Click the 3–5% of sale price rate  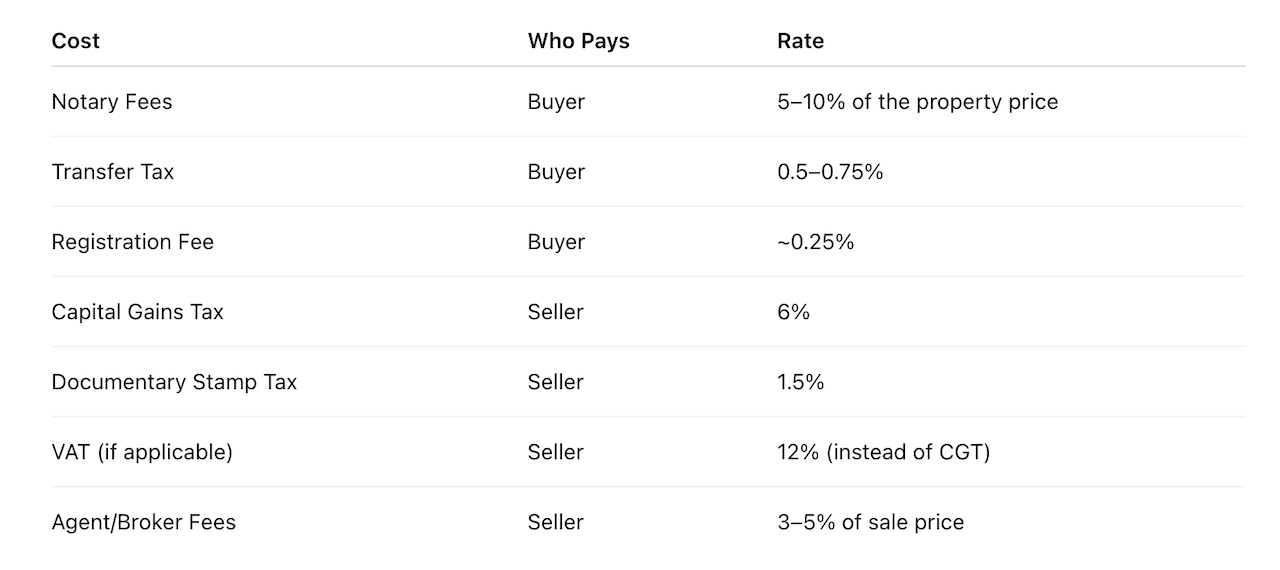click(870, 522)
